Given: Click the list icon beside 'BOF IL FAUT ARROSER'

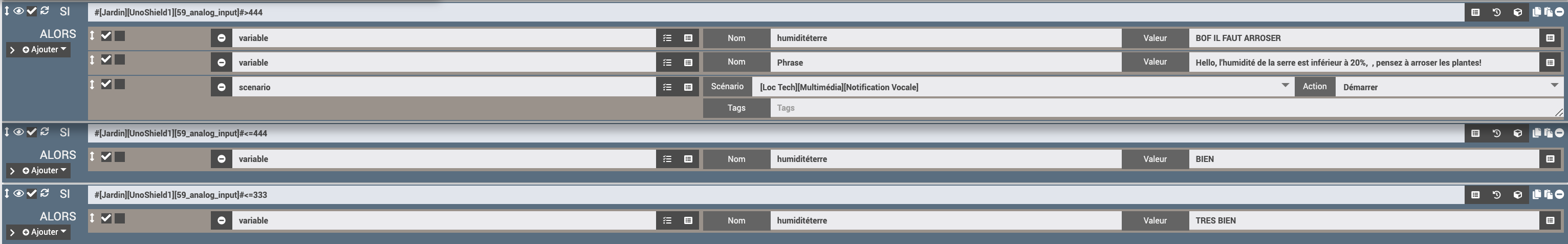Looking at the screenshot, I should (x=1550, y=38).
